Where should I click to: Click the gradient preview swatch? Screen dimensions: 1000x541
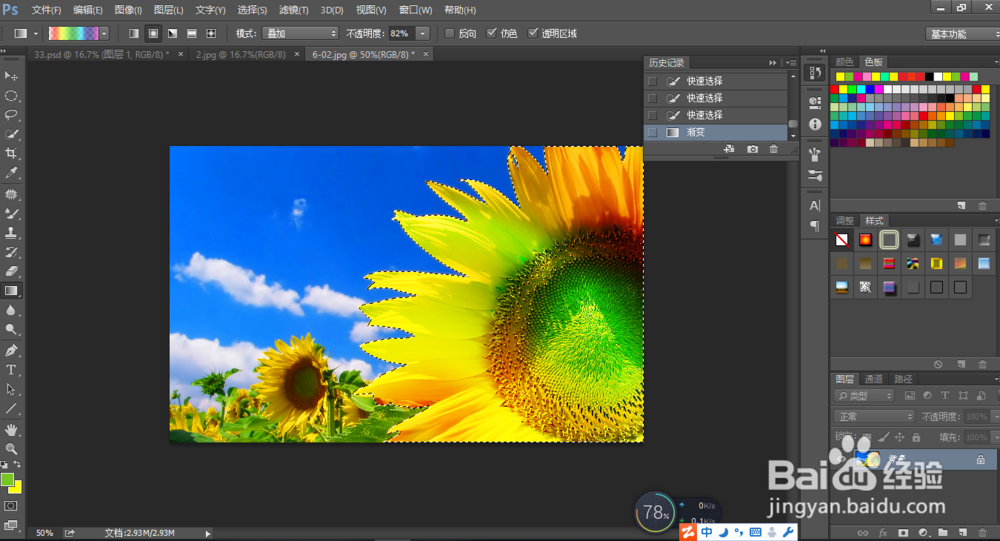point(73,33)
